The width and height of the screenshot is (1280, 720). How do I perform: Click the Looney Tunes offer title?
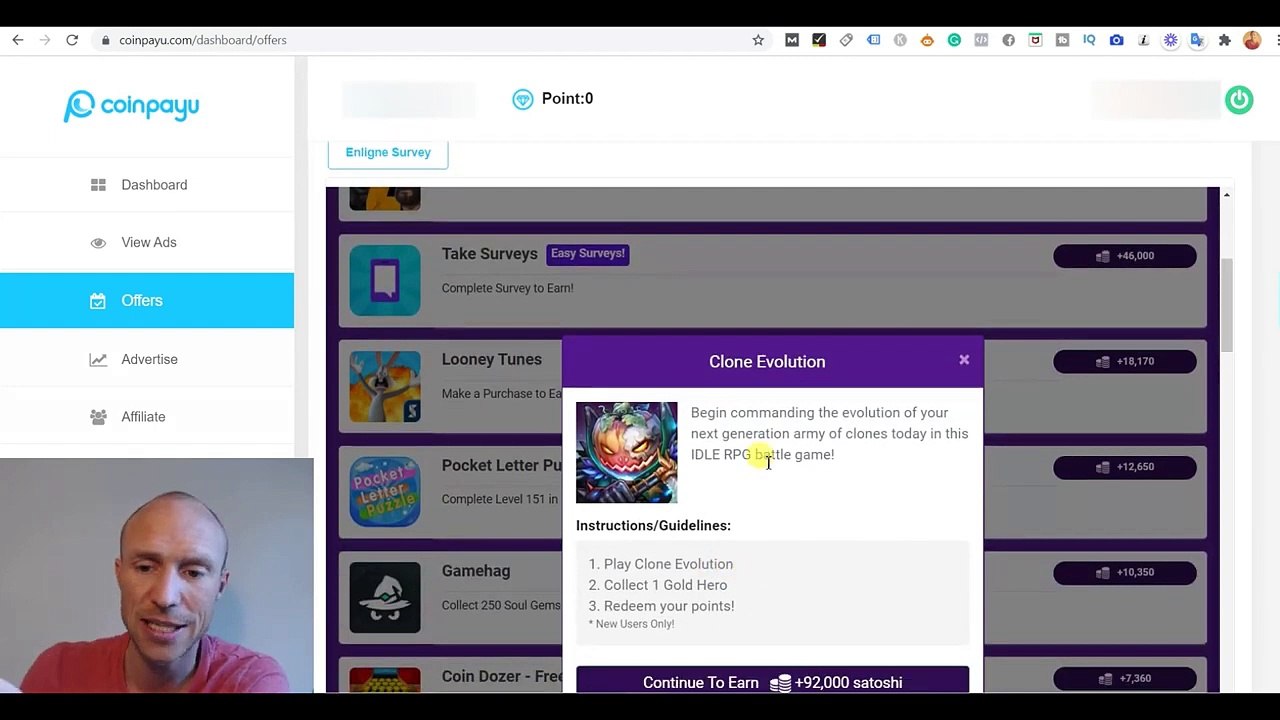tap(492, 359)
